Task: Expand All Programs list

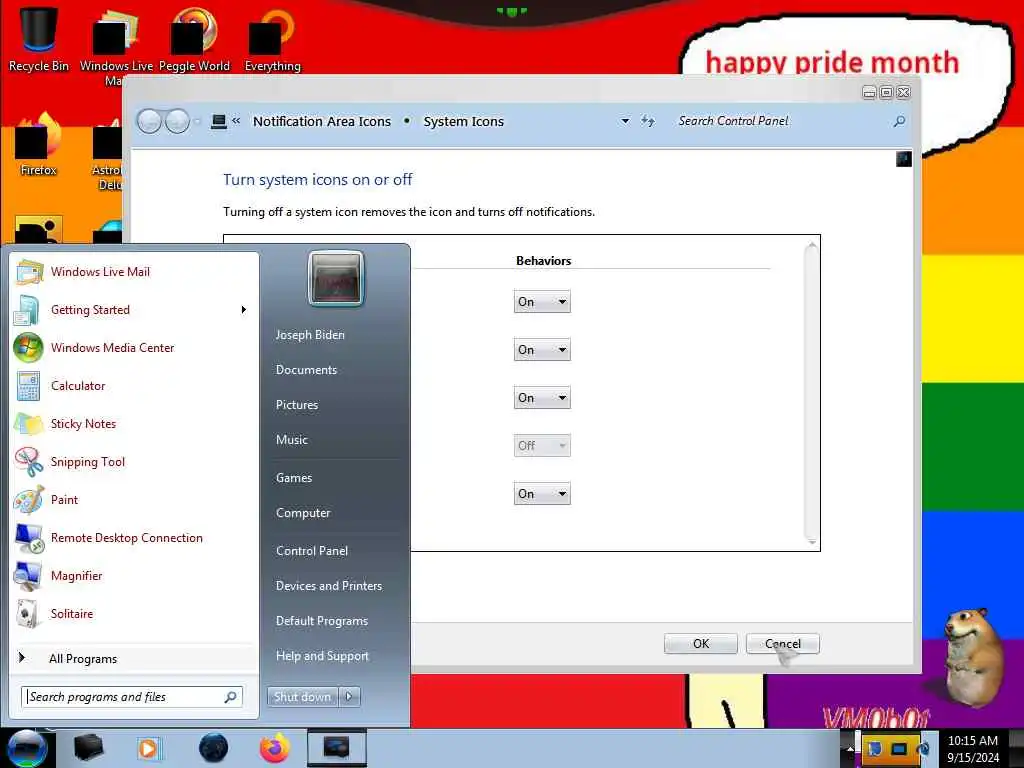Action: tap(134, 658)
